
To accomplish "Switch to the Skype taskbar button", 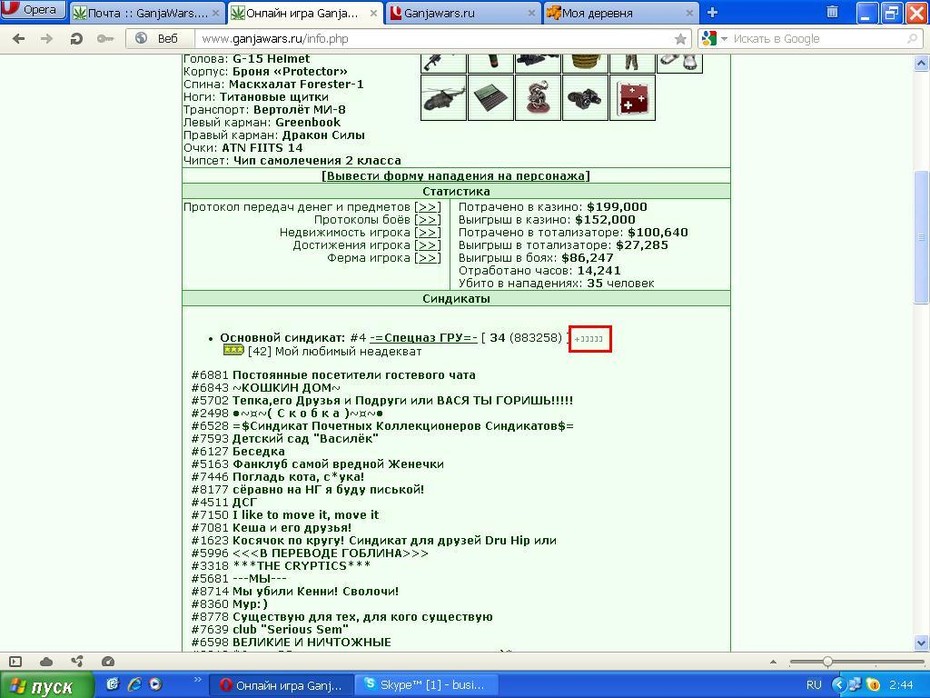I will click(425, 685).
